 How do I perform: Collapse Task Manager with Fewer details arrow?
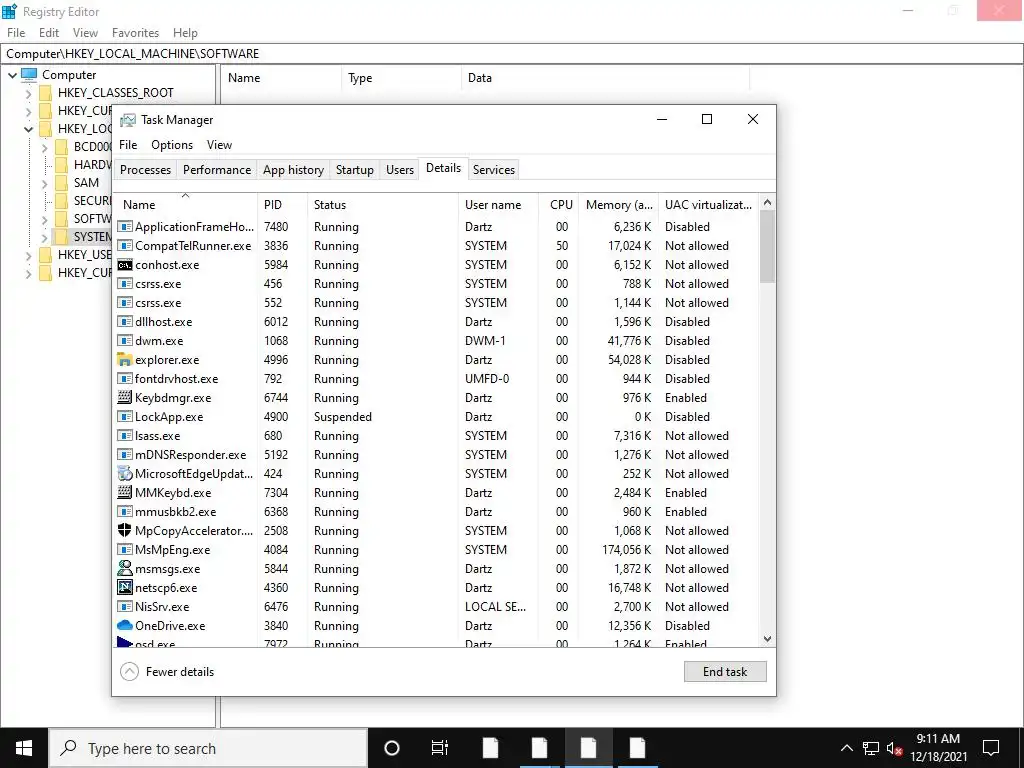(129, 671)
